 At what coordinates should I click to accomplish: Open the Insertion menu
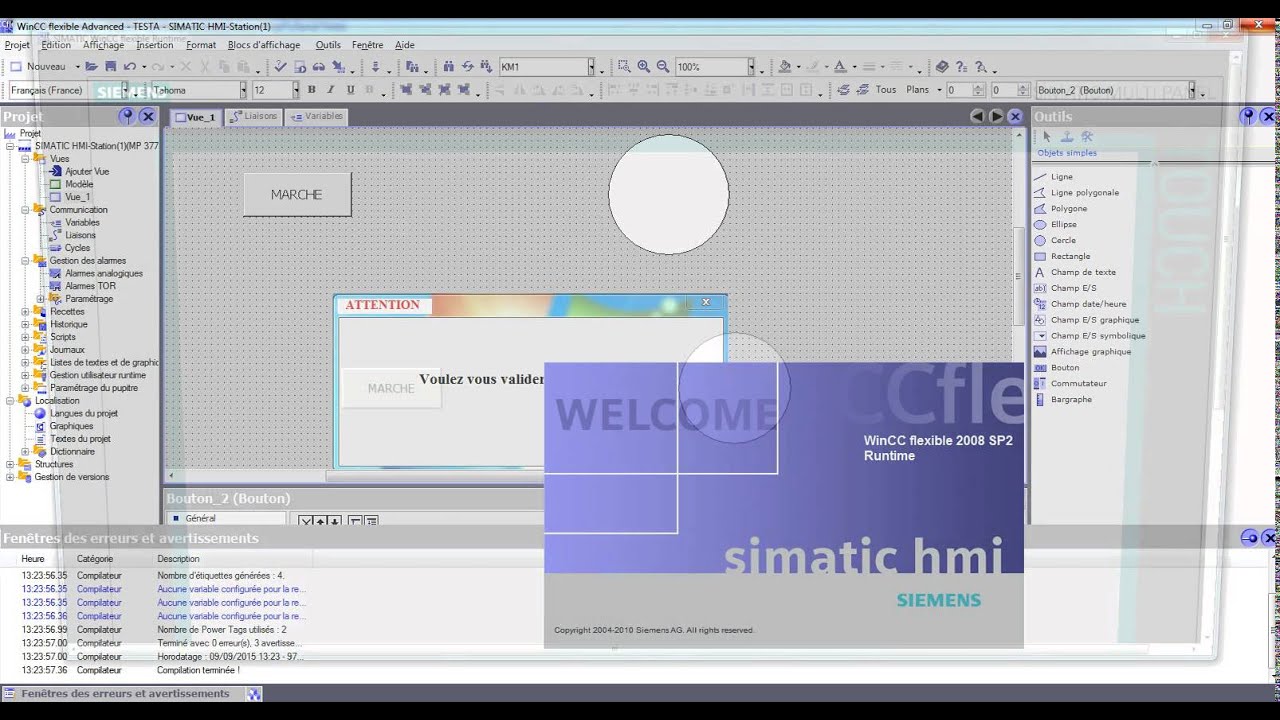click(155, 45)
